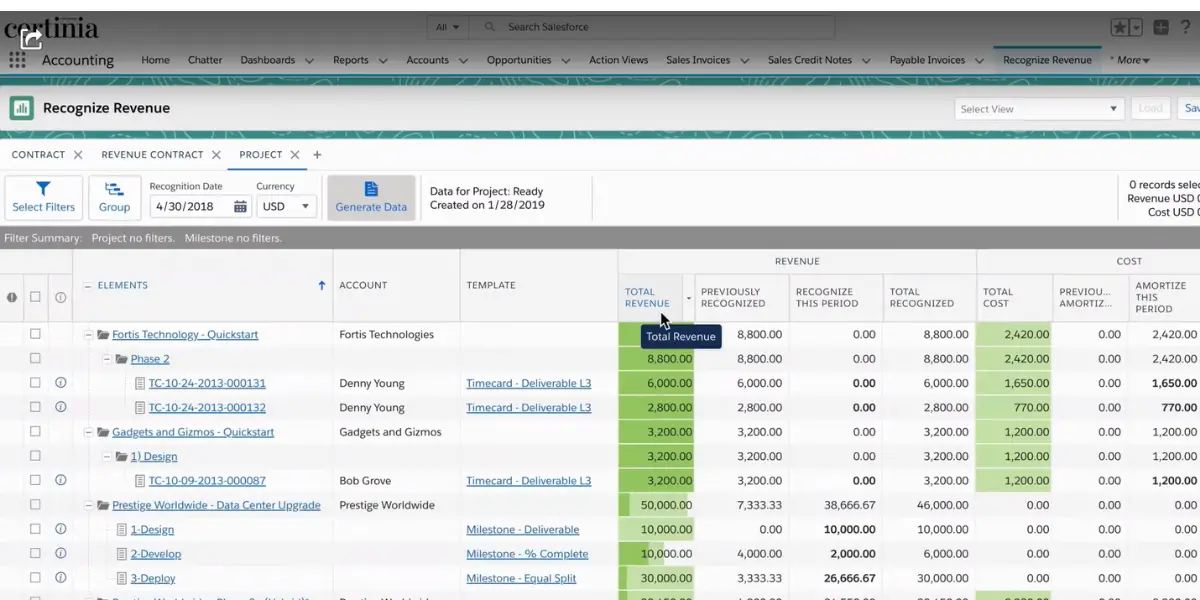Open the Sales Invoices menu in the navigation bar
This screenshot has height=600, width=1200.
707,60
